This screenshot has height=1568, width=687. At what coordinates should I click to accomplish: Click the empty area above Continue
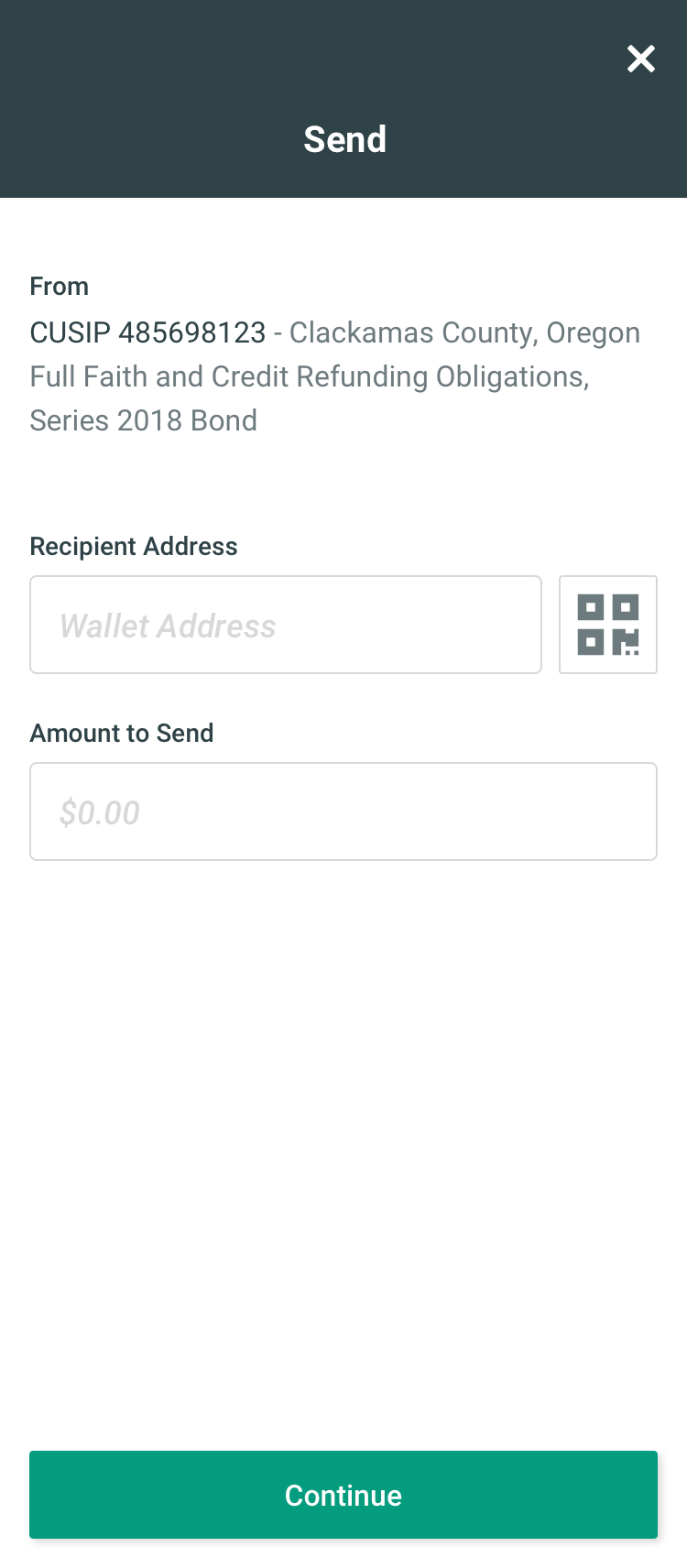[343, 1154]
